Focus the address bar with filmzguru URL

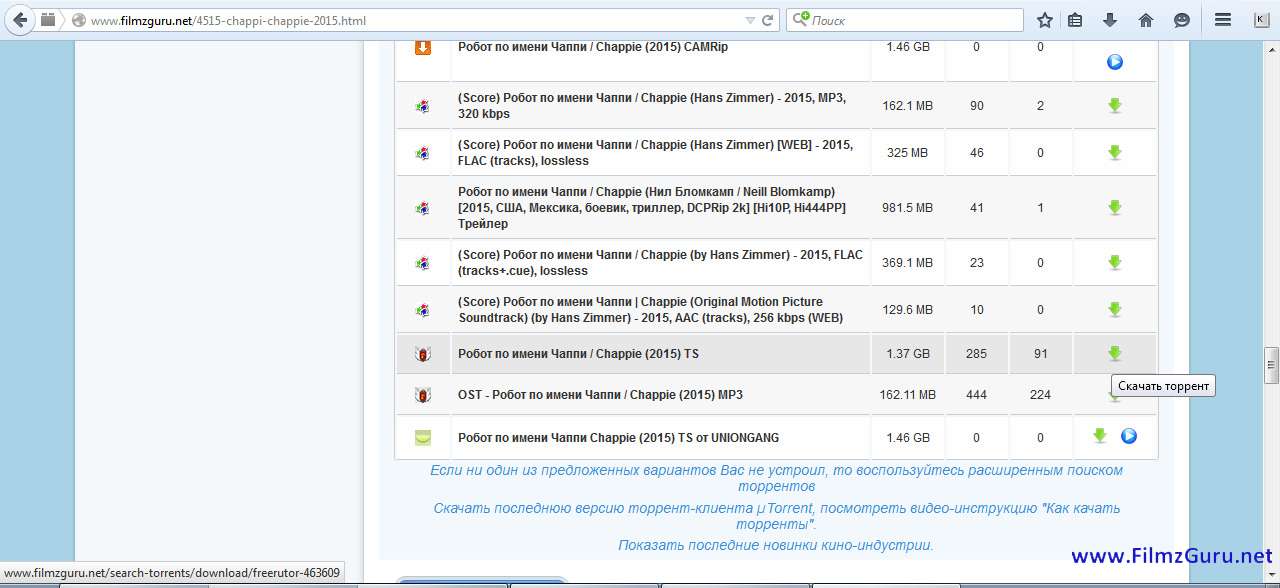(400, 20)
